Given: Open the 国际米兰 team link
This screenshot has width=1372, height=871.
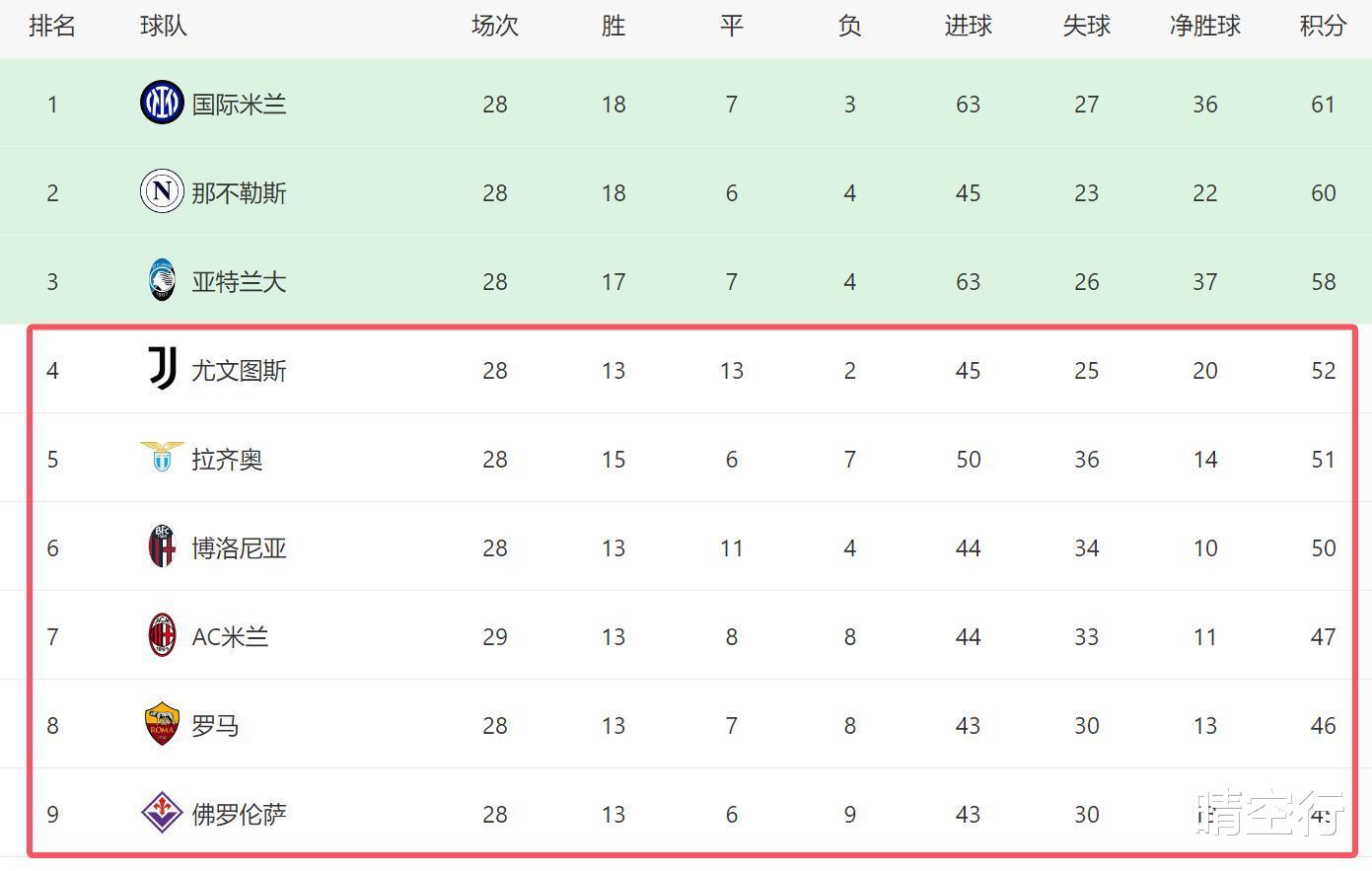Looking at the screenshot, I should click(x=239, y=105).
